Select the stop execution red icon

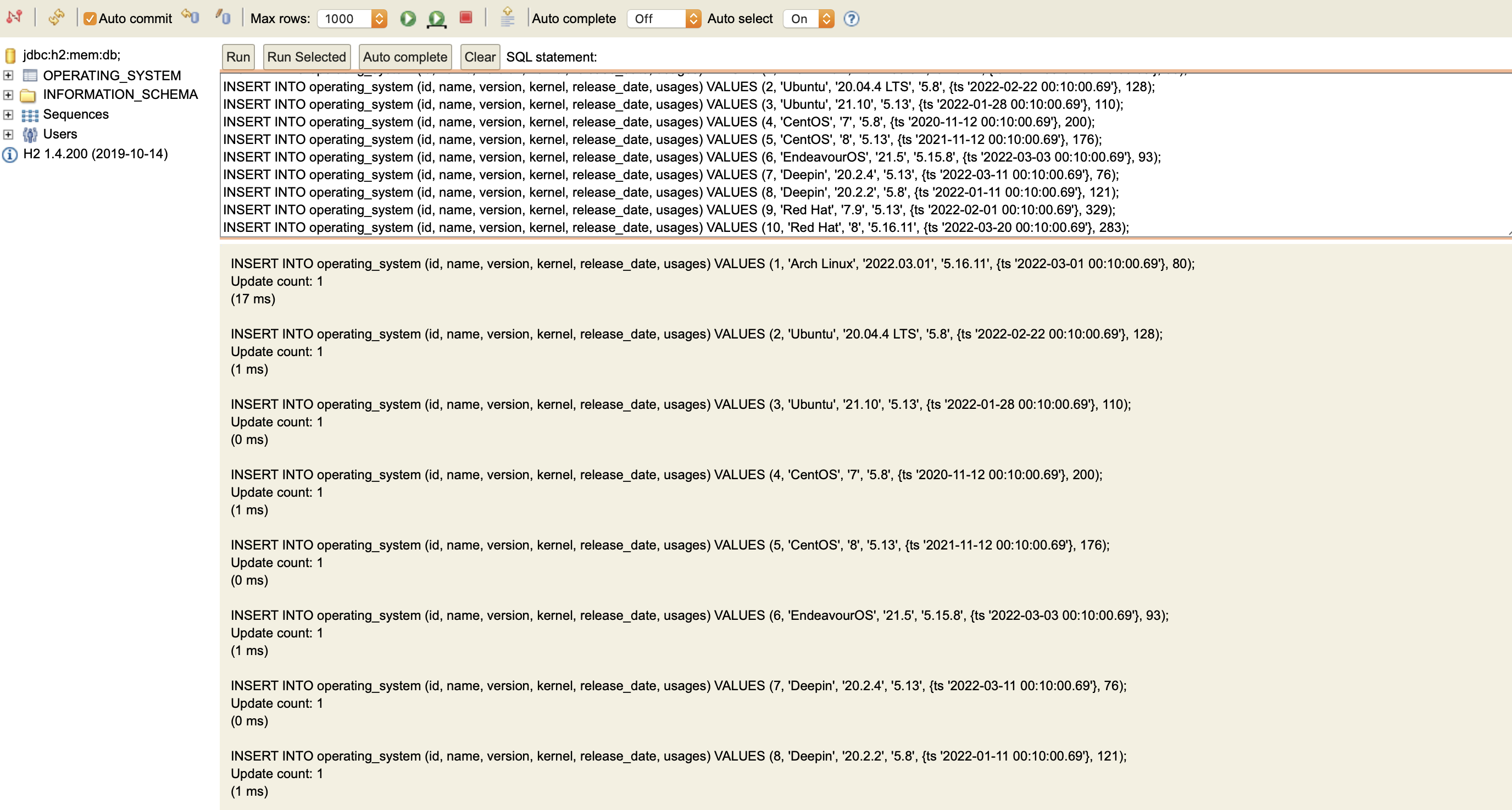pos(464,18)
